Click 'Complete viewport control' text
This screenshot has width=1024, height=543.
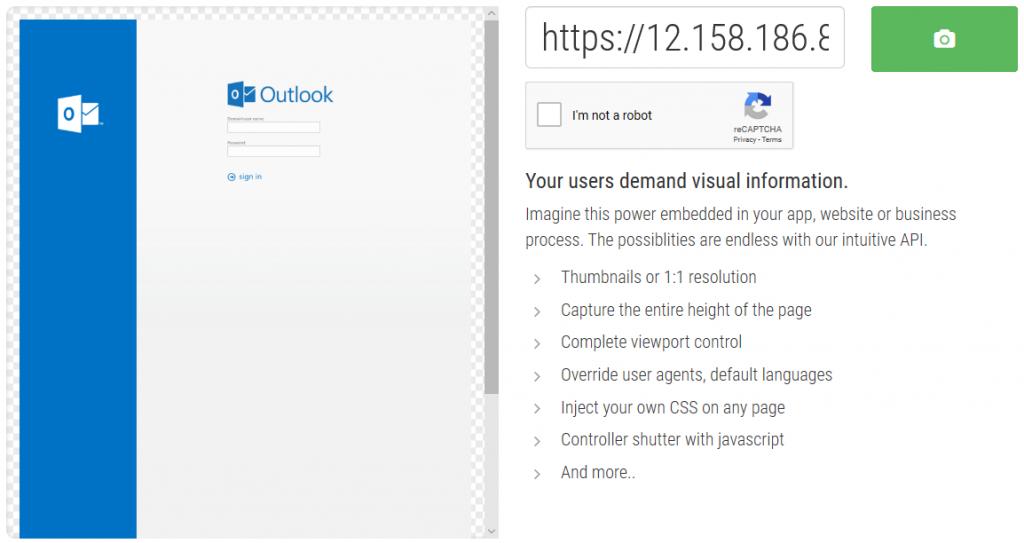651,342
